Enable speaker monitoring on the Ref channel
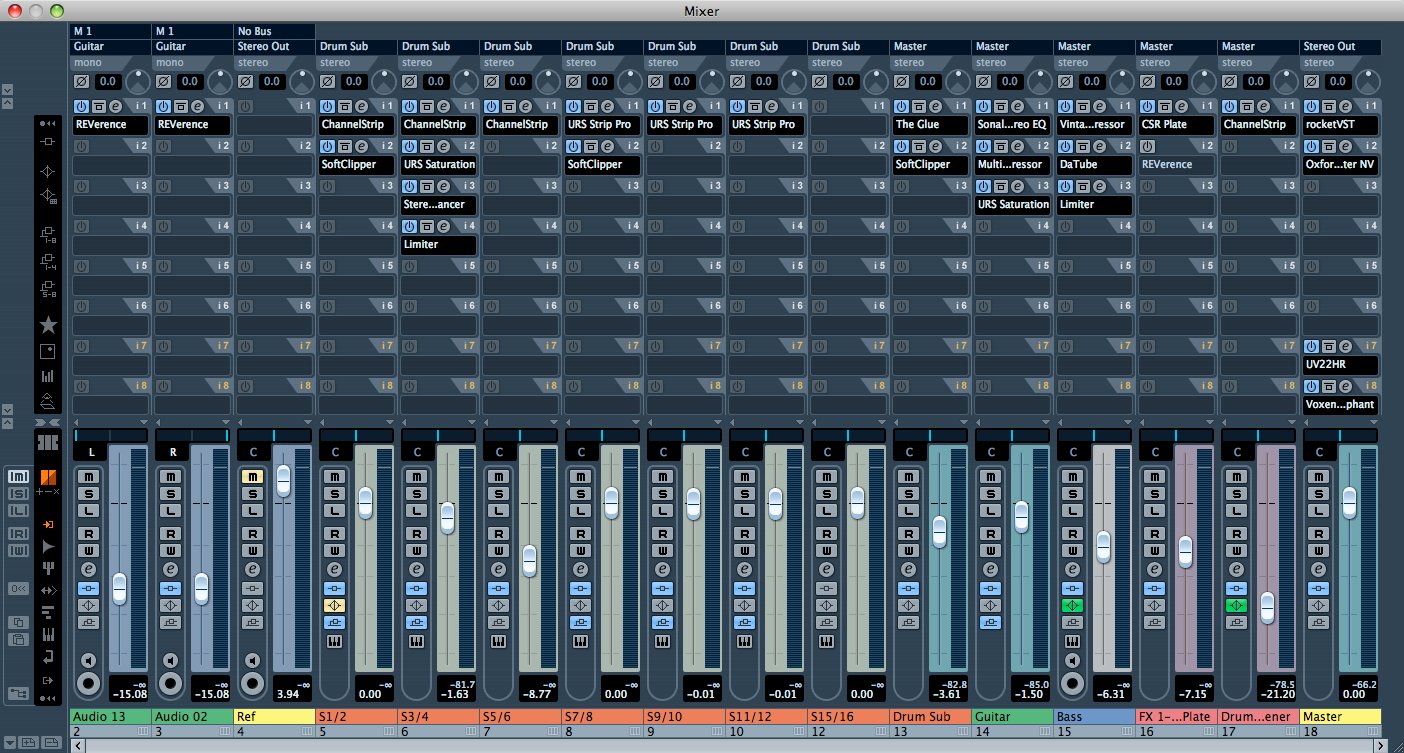Screen dimensions: 1404x753 (x=252, y=660)
